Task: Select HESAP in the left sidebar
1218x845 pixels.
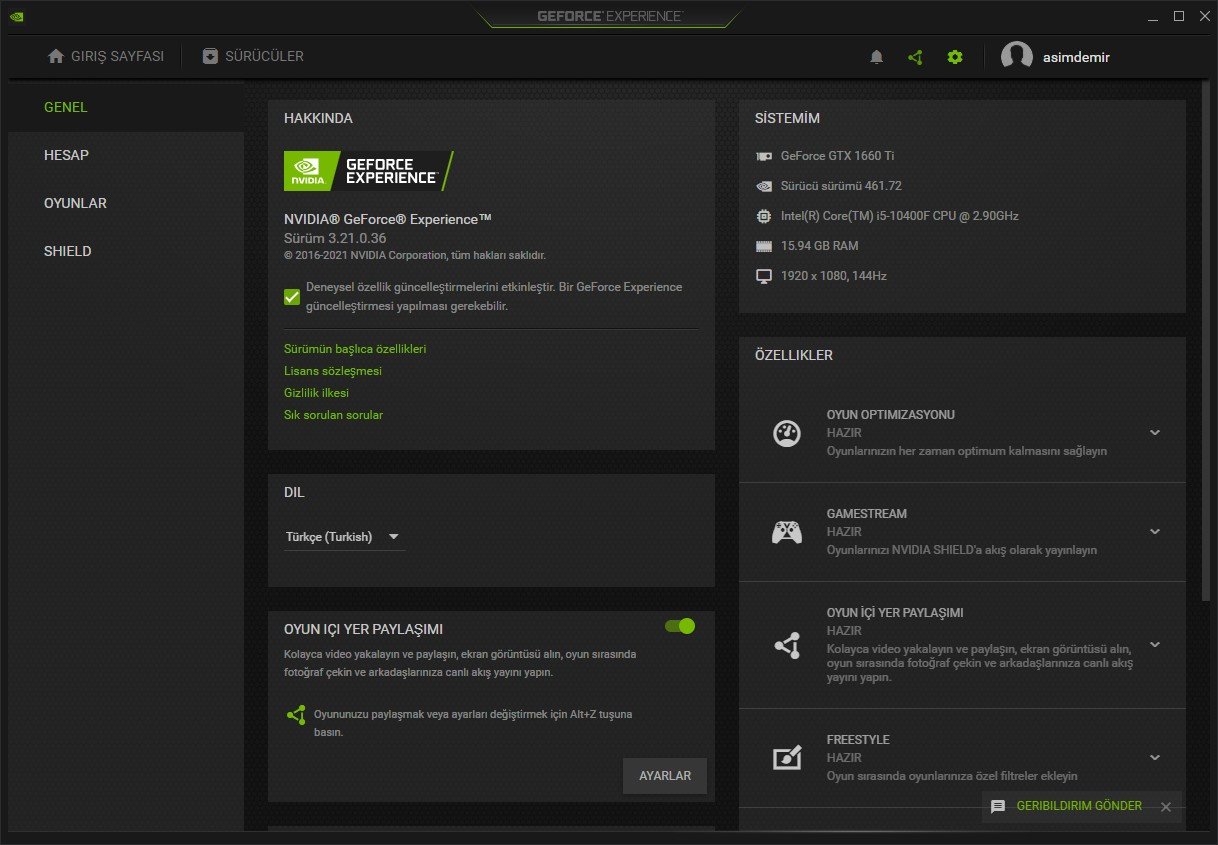Action: click(x=67, y=155)
